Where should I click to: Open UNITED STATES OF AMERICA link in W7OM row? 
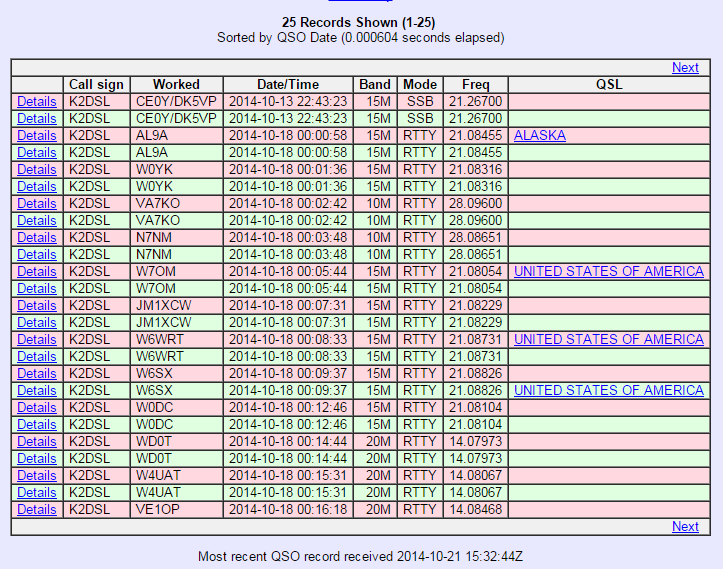click(609, 272)
